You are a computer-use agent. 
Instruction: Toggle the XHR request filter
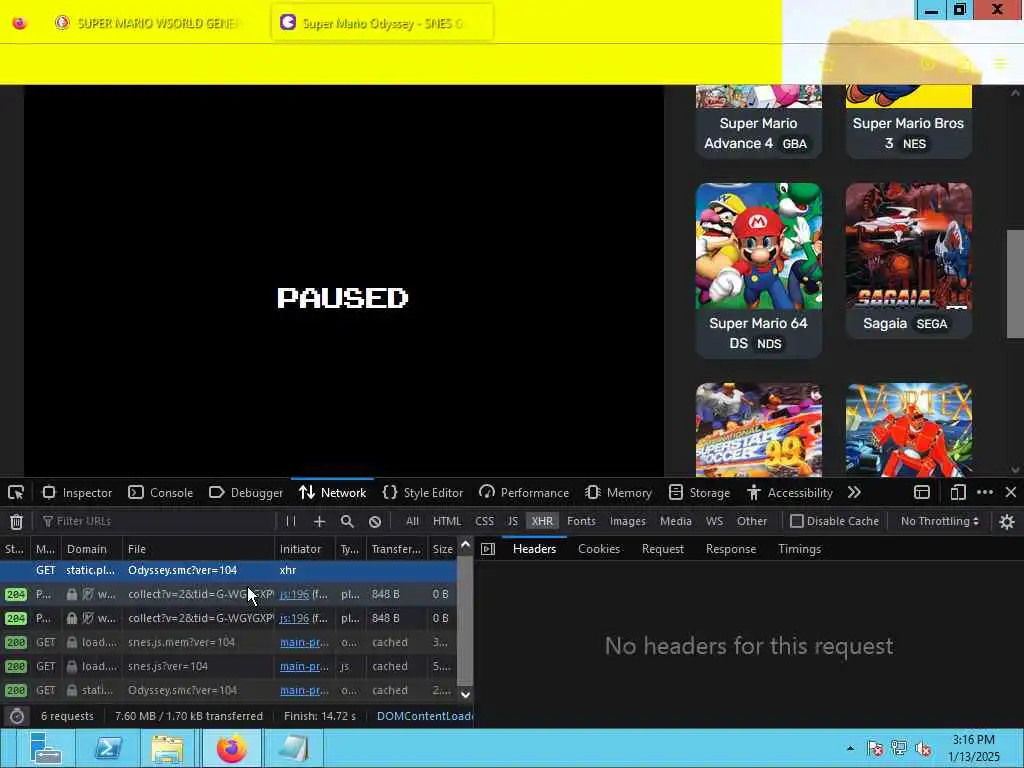542,521
